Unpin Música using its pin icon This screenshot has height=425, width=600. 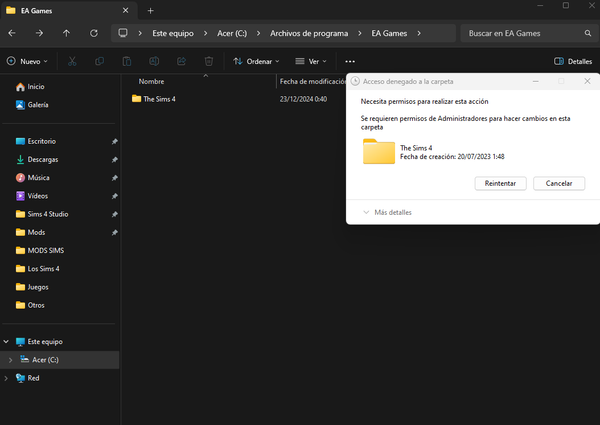tap(114, 178)
